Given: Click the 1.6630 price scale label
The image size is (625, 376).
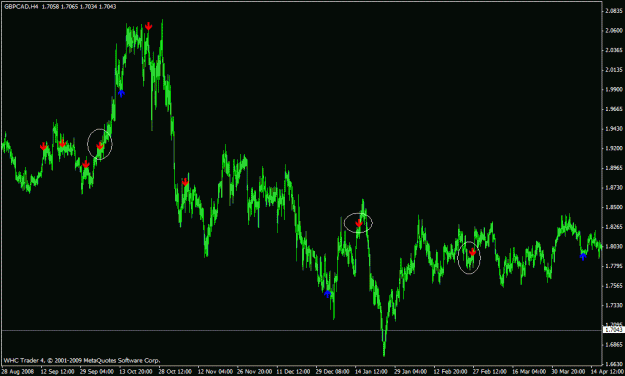Looking at the screenshot, I should pos(614,364).
